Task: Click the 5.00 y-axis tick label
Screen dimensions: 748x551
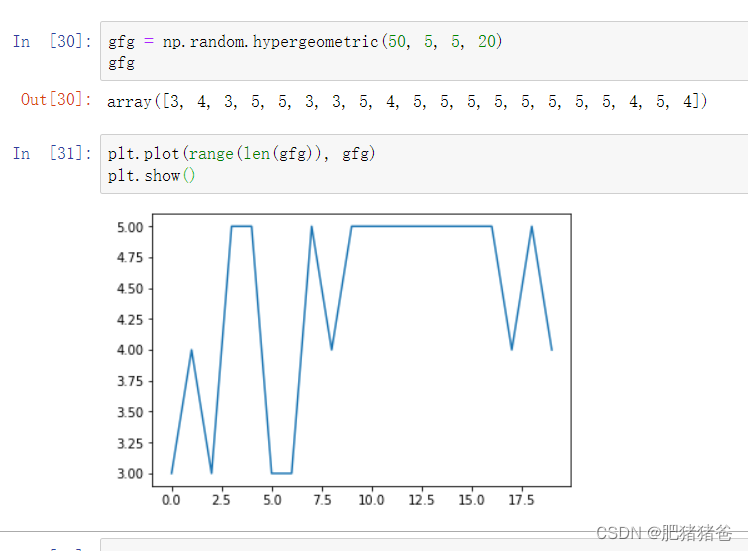Action: pyautogui.click(x=130, y=227)
